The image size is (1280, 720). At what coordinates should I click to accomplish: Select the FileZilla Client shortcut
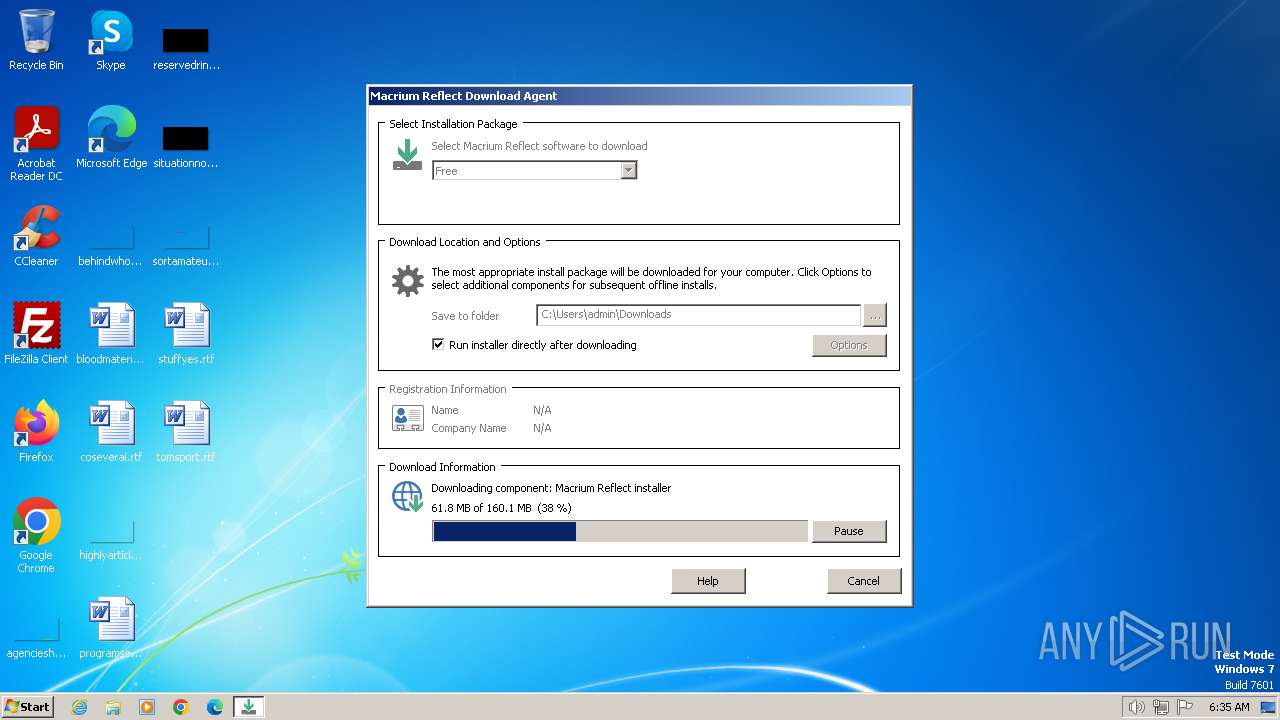[36, 334]
